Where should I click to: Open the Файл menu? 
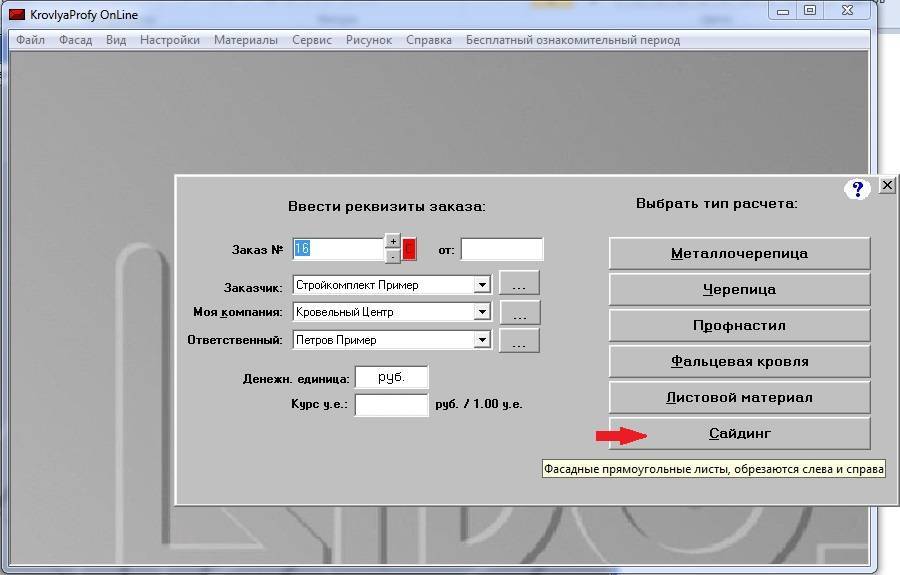(30, 40)
